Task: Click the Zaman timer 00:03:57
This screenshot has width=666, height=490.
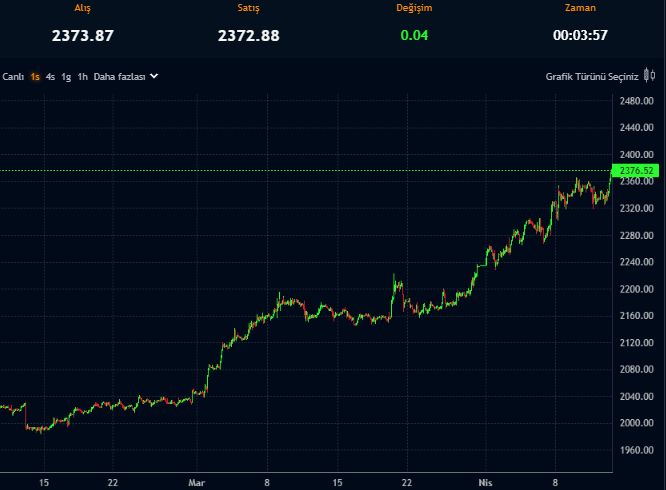Action: tap(580, 36)
